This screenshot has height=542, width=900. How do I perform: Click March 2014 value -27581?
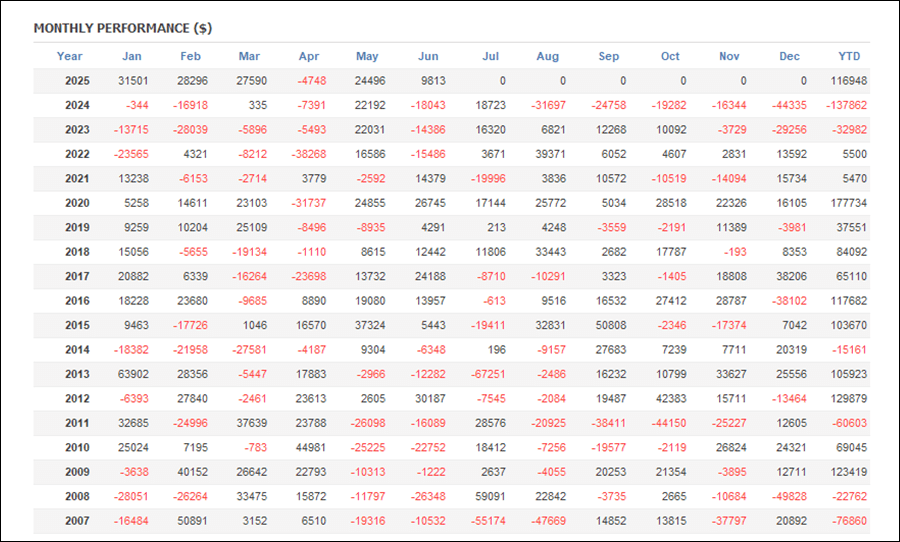point(250,350)
